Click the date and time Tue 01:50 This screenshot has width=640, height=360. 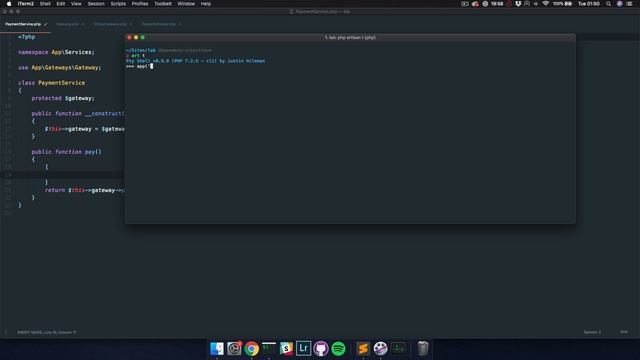pyautogui.click(x=589, y=4)
